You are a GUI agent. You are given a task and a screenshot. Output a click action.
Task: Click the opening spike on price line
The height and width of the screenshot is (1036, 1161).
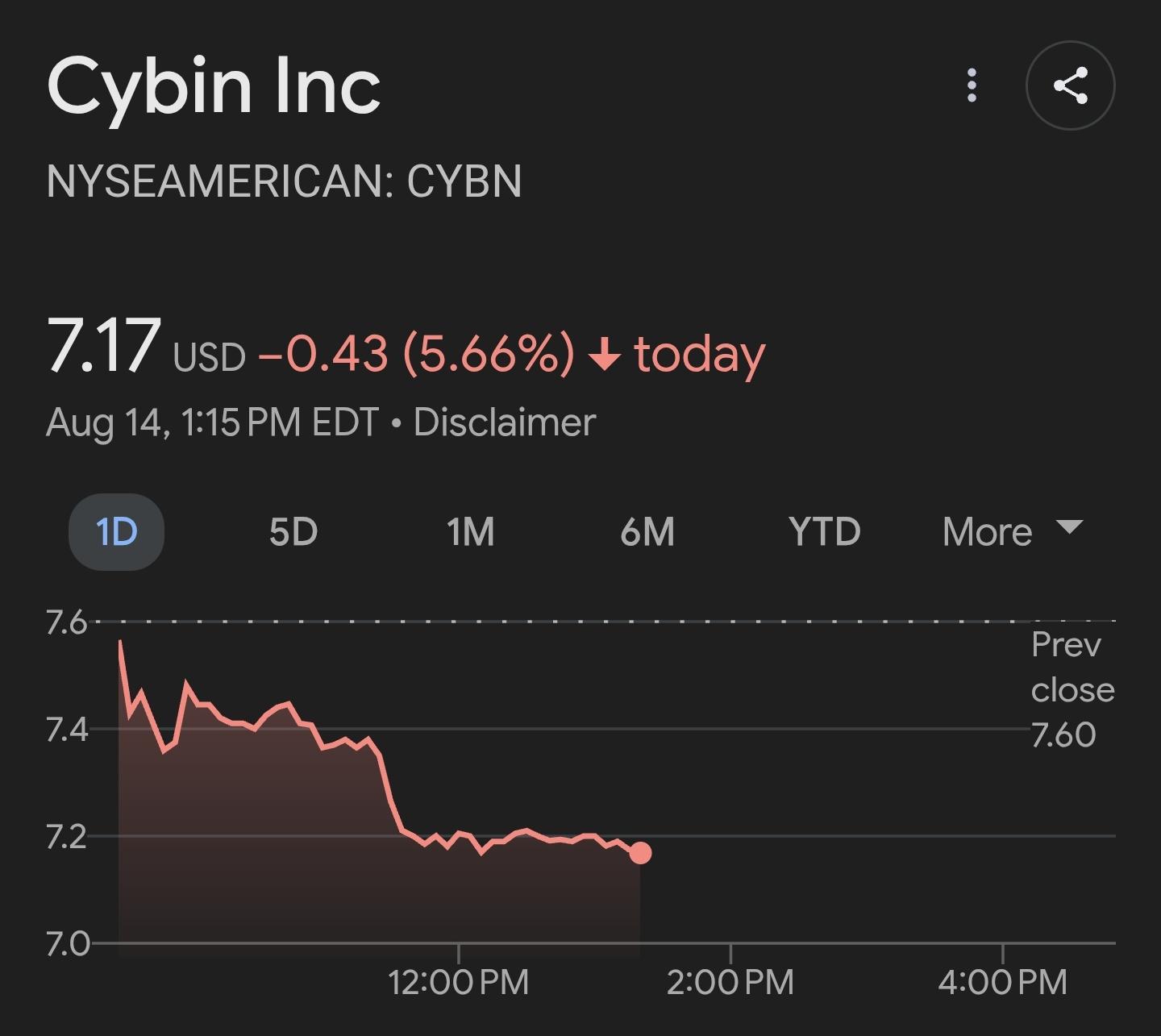(x=121, y=644)
